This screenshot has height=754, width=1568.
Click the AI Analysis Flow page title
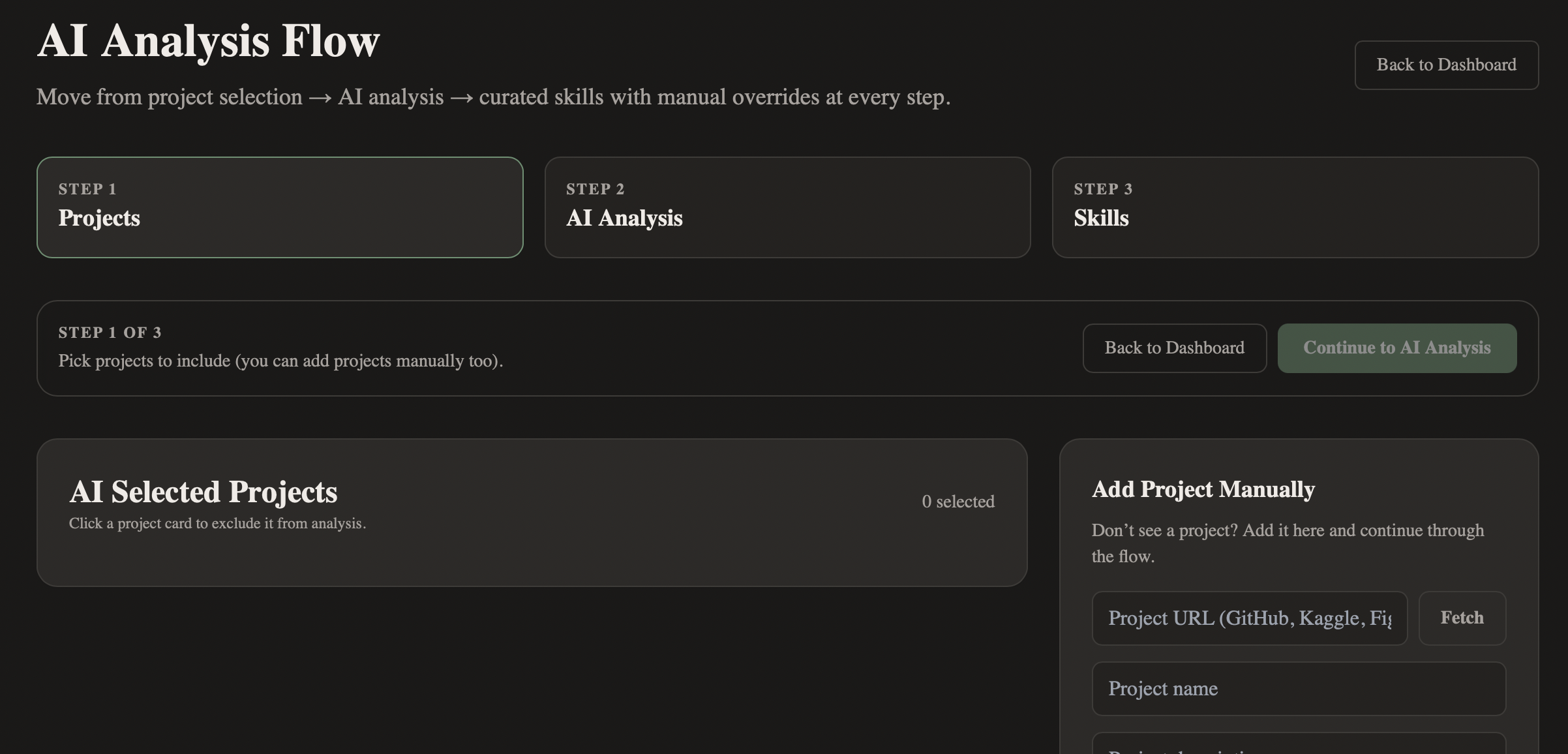tap(208, 41)
